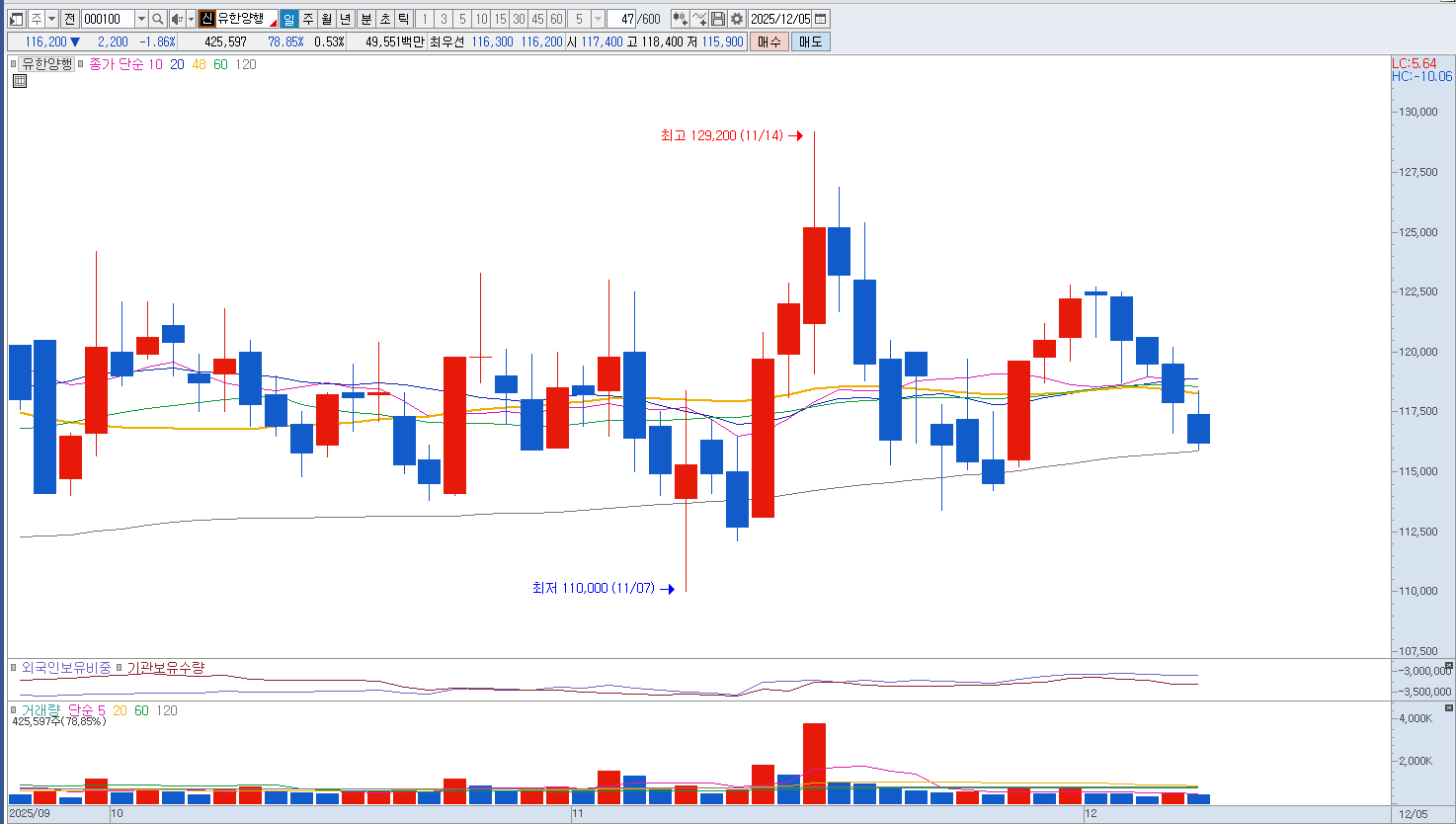This screenshot has height=824, width=1456.
Task: Open chart settings gear icon
Action: (x=737, y=19)
